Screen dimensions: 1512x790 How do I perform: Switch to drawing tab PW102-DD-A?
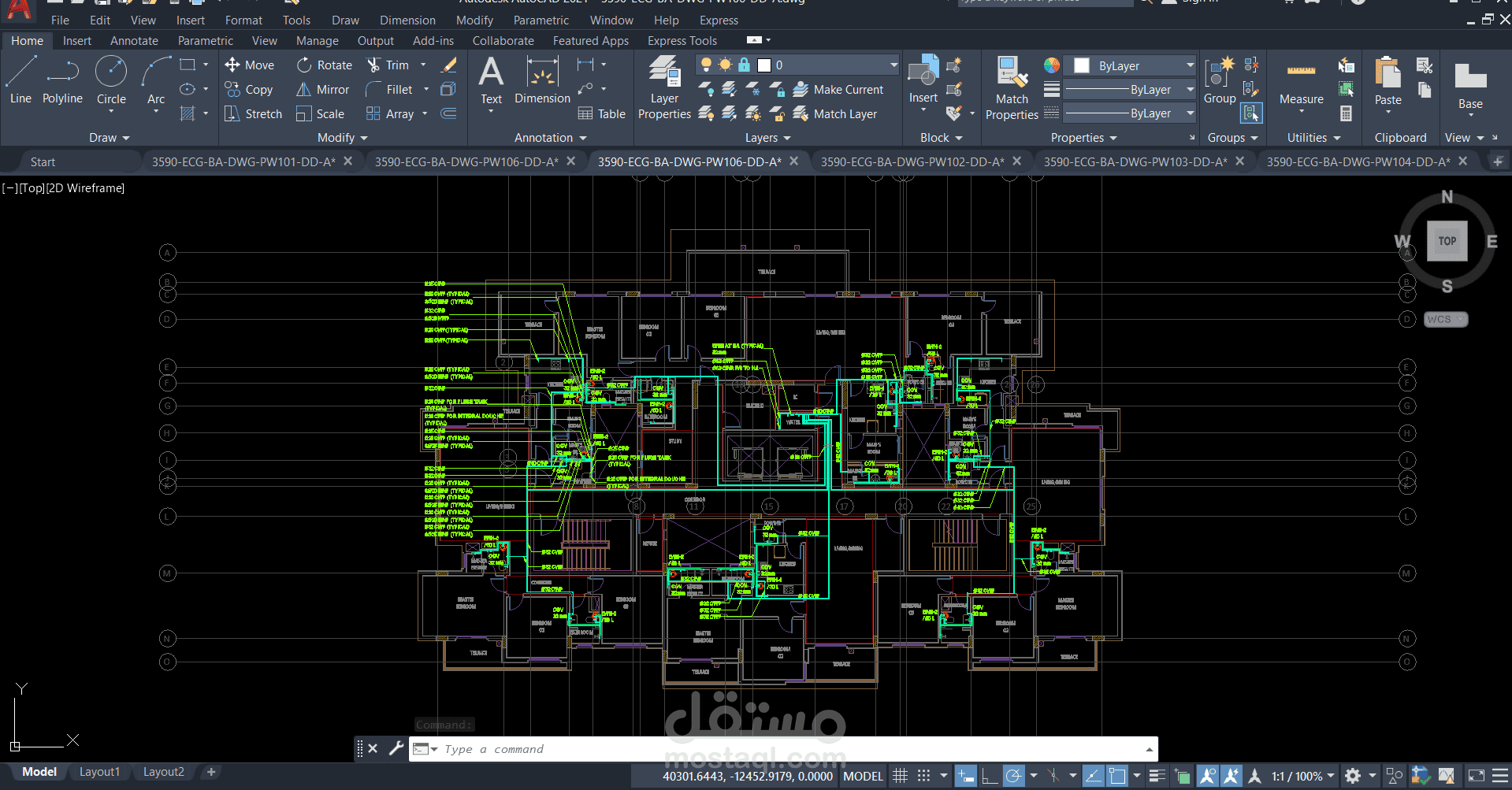click(x=912, y=161)
